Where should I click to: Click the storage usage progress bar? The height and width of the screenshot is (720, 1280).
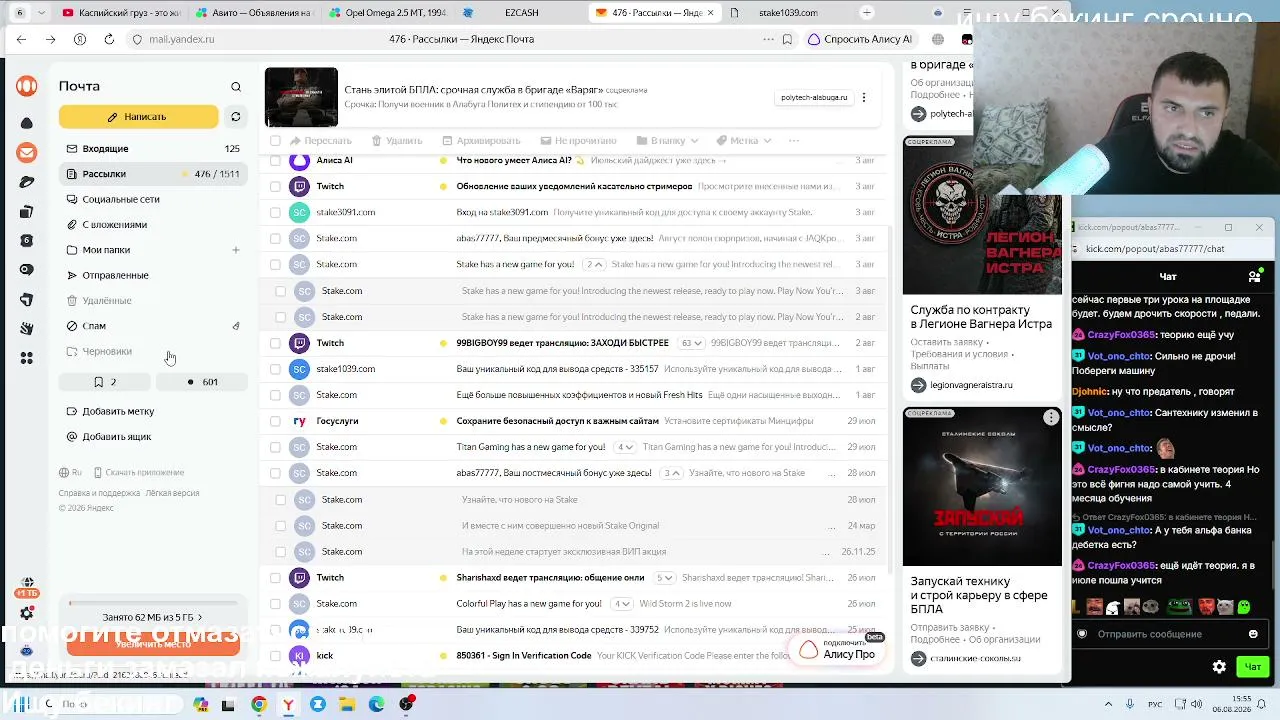coord(153,604)
